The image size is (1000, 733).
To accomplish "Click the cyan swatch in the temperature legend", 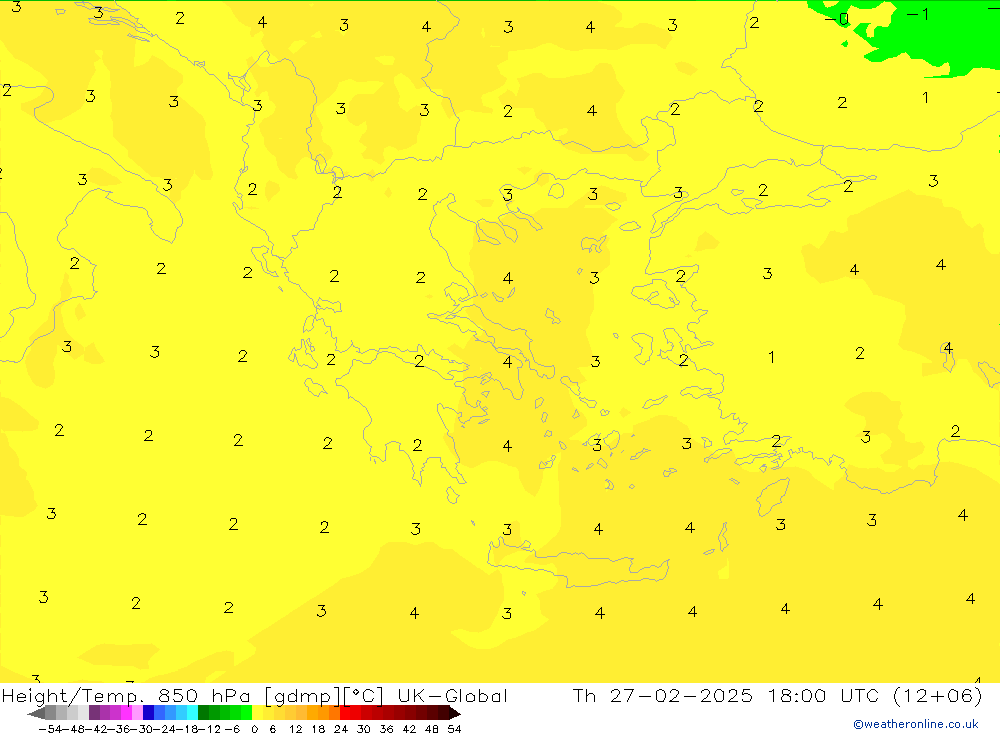I will pos(192,713).
